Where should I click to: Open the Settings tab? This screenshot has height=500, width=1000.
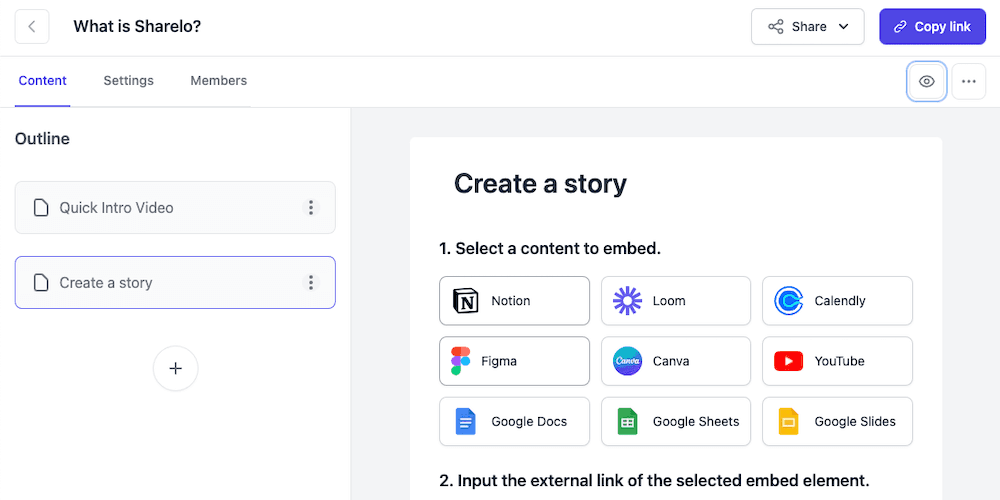(128, 80)
